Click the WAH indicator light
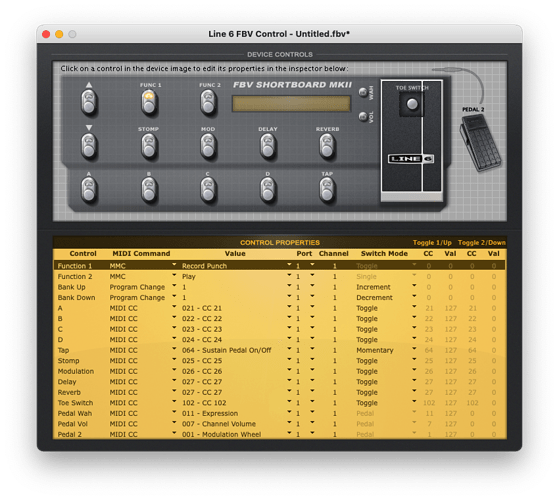This screenshot has width=559, height=500. (363, 92)
